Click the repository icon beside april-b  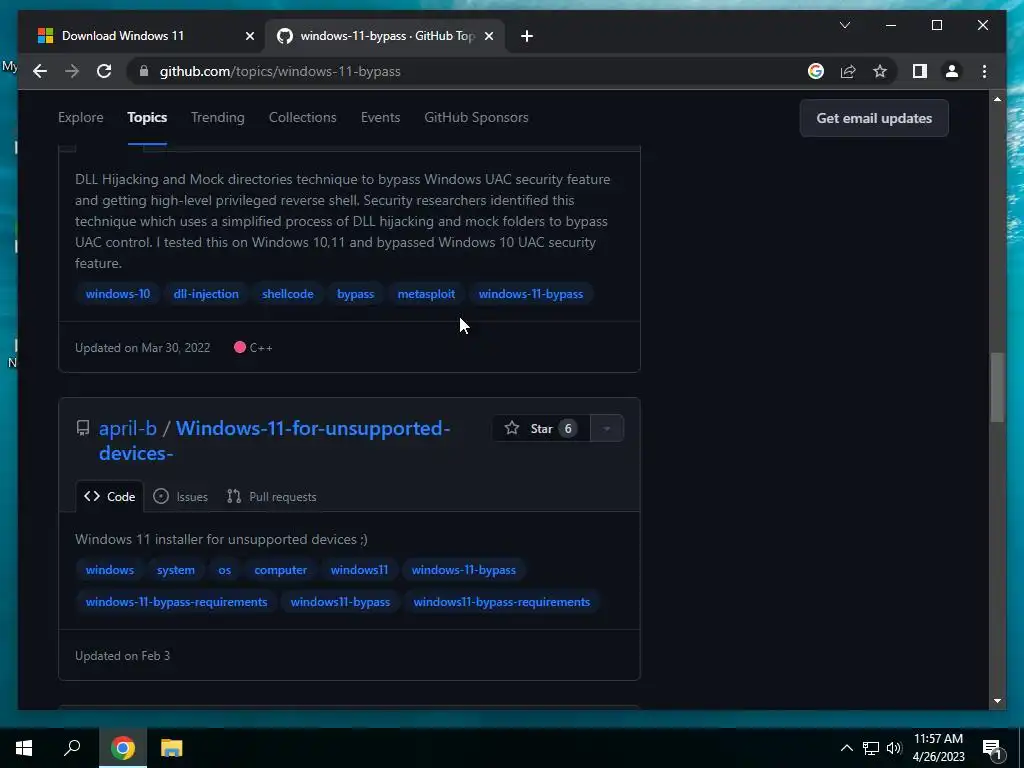(83, 428)
